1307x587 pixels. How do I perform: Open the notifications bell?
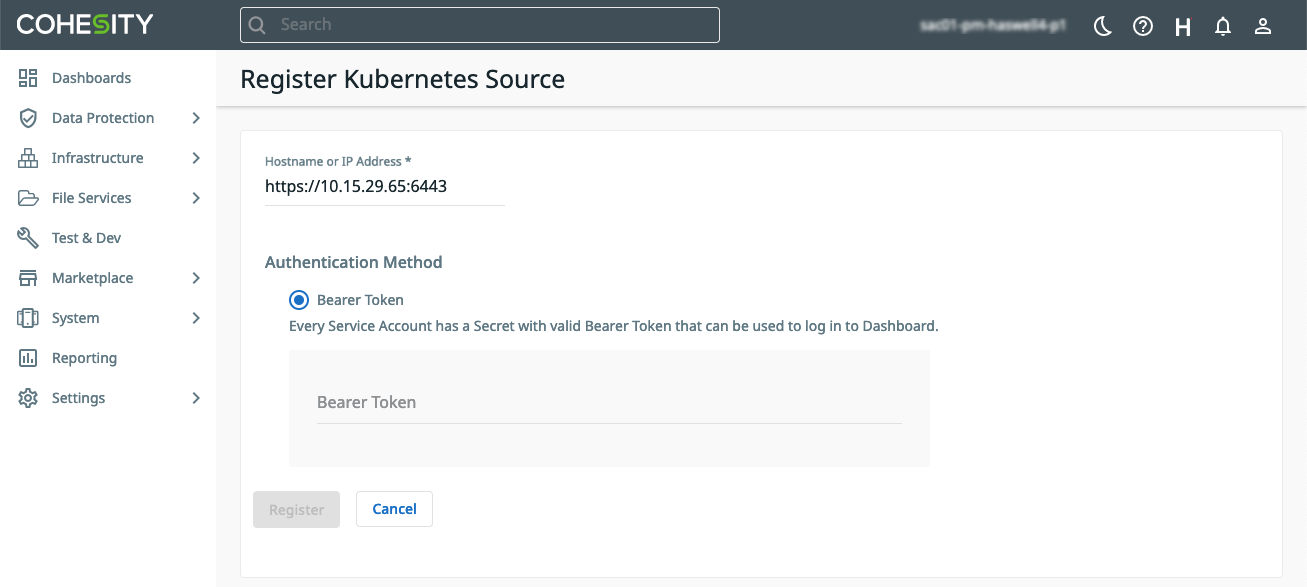[1223, 27]
